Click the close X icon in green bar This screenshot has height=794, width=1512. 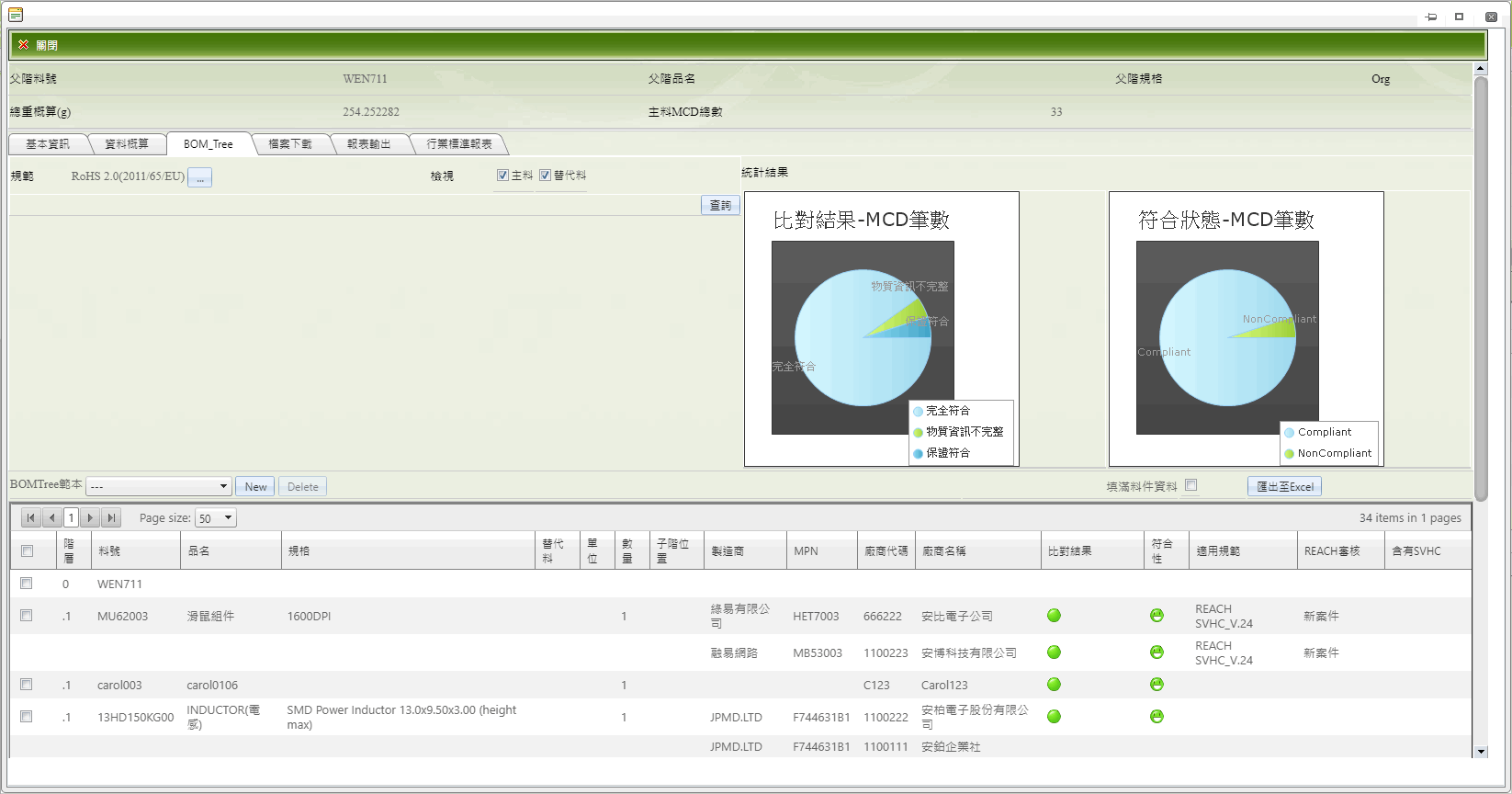[x=24, y=44]
